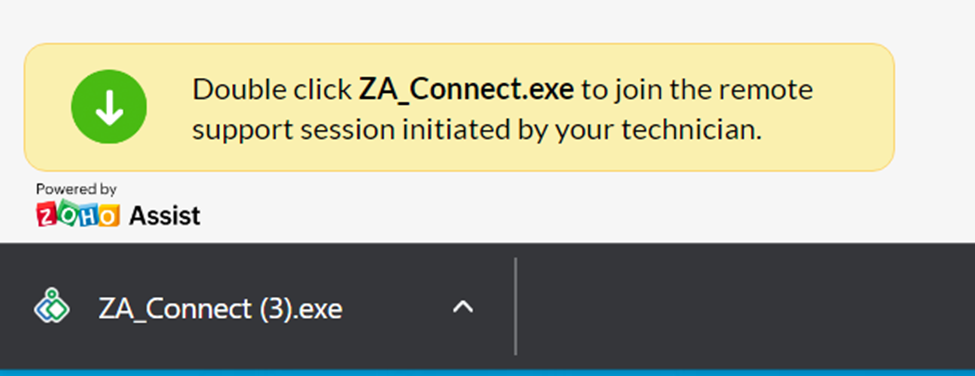Screen dimensions: 975x376
Task: Click the vertical divider in the download bar
Action: (515, 306)
